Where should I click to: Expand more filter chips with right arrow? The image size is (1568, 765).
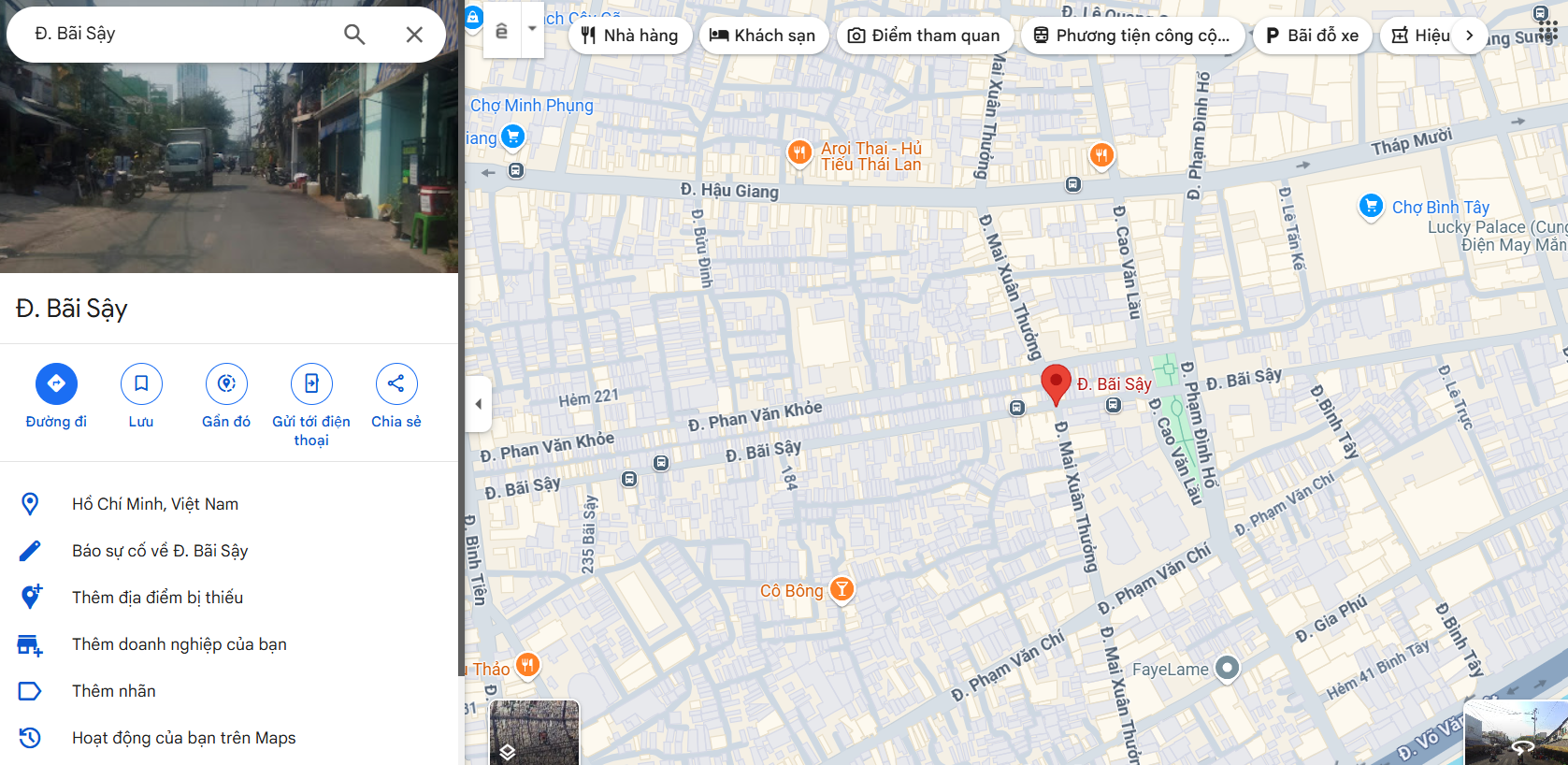click(1470, 36)
